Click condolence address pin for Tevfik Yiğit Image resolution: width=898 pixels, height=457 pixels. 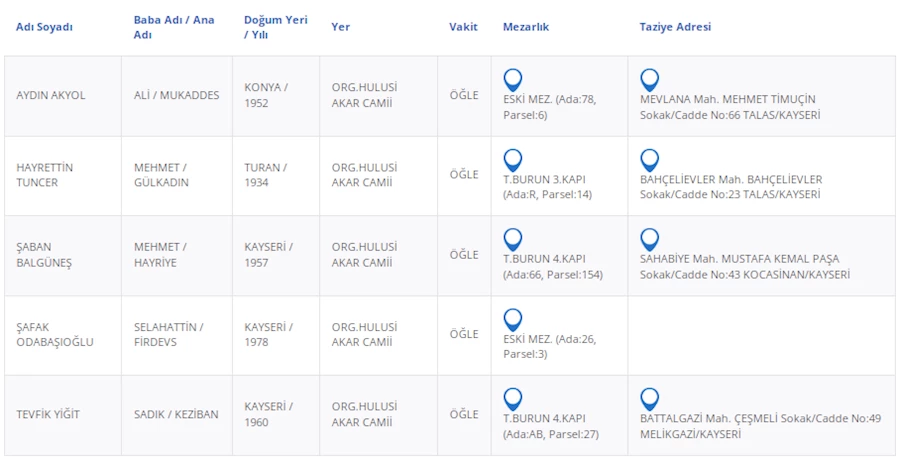pyautogui.click(x=650, y=399)
